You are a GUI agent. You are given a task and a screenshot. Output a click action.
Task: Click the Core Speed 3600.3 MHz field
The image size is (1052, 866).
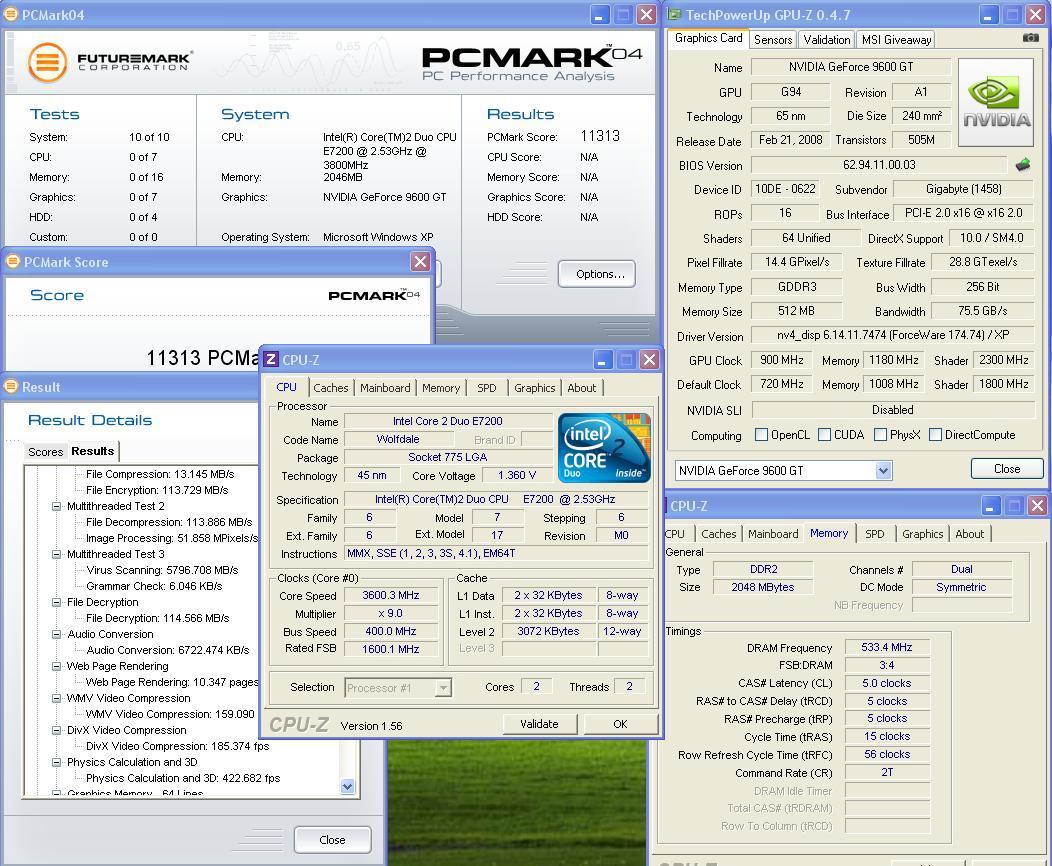[x=391, y=595]
